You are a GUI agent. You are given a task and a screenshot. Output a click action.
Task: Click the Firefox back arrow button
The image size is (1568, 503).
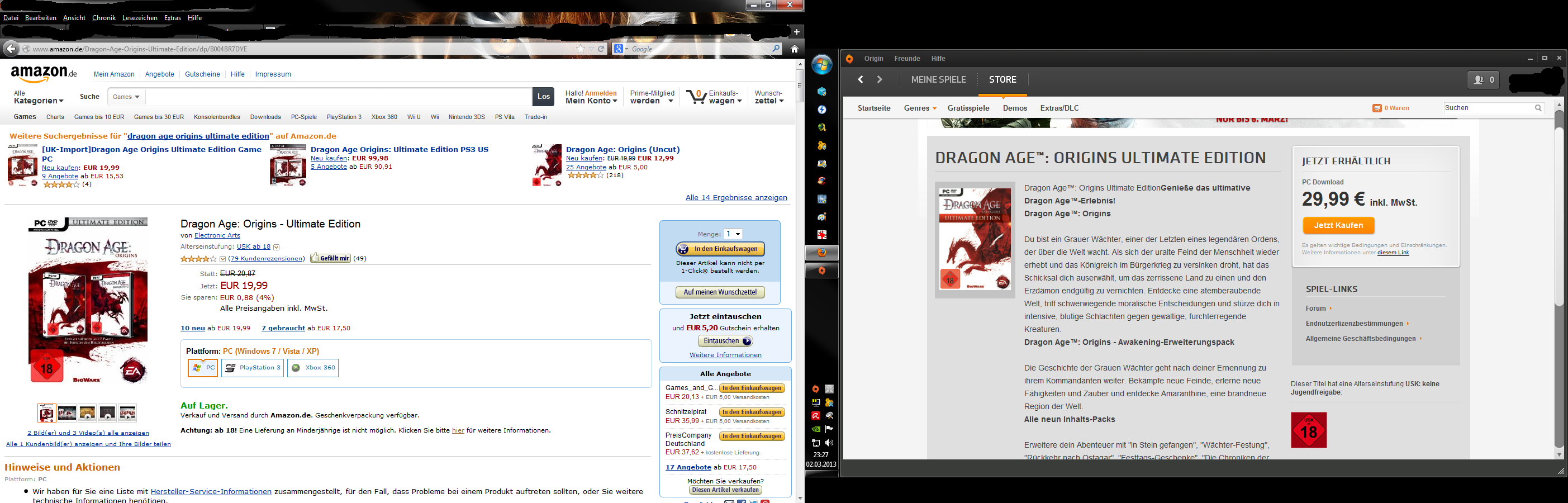tap(11, 49)
